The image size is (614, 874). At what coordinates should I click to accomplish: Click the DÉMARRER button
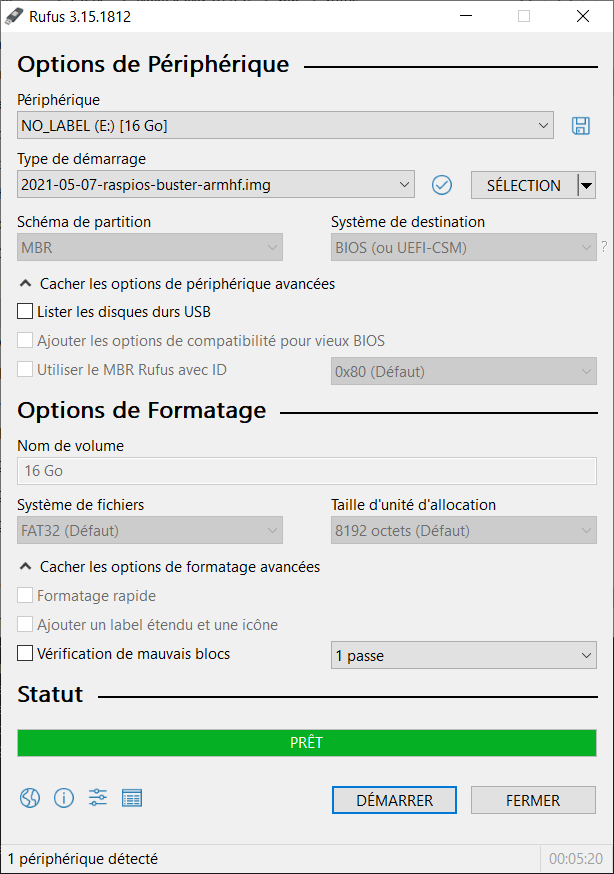(394, 800)
